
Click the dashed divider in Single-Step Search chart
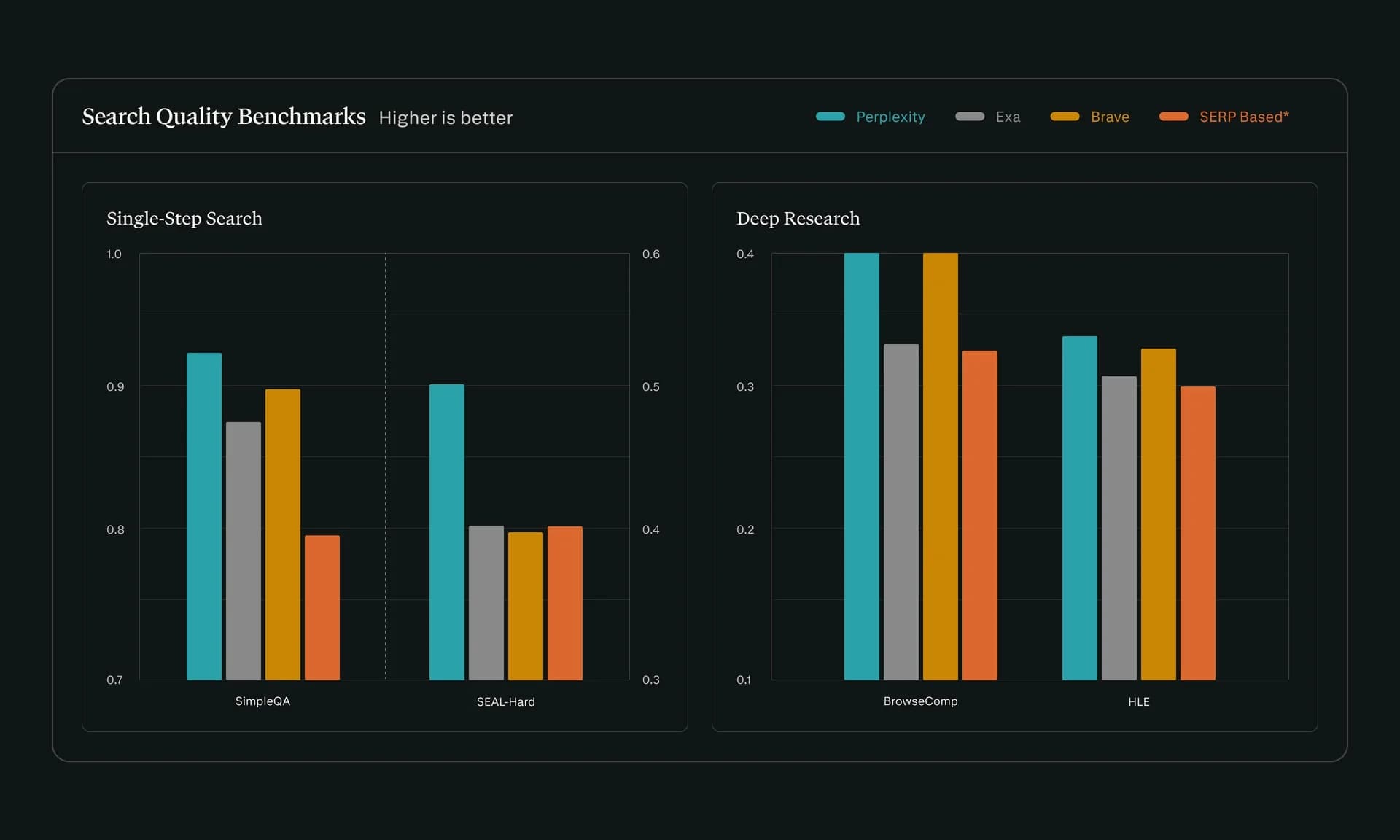385,467
